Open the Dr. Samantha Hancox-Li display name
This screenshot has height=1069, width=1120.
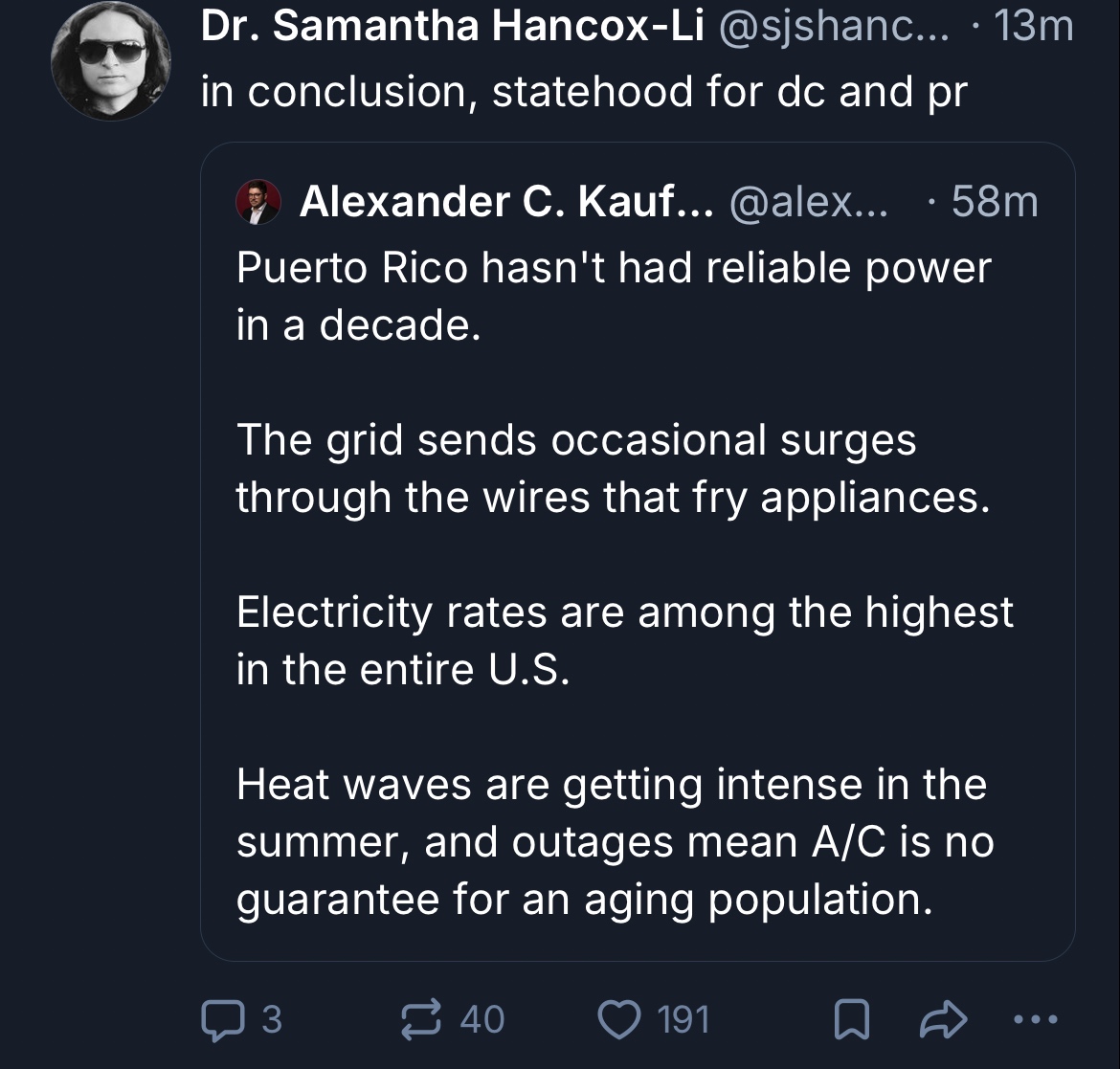[452, 28]
